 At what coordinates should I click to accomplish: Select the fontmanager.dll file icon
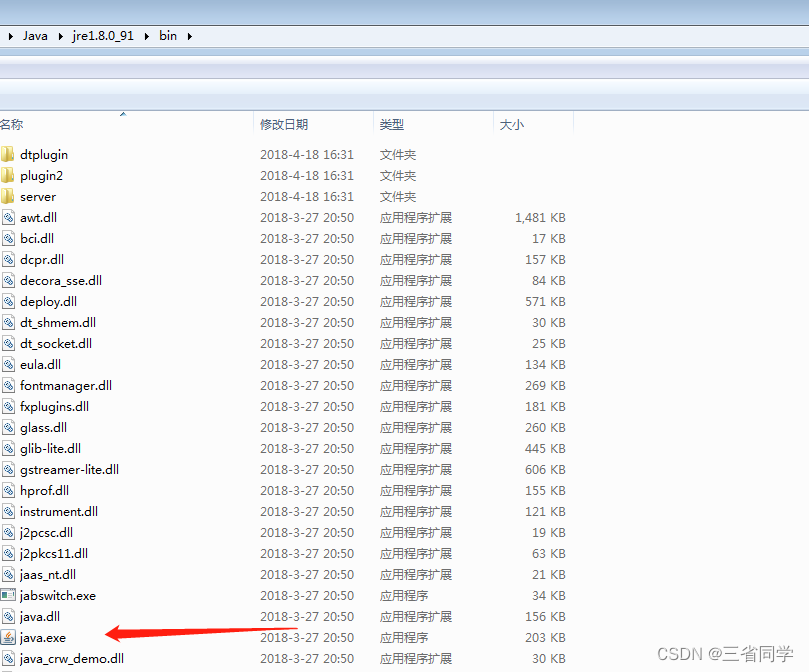coord(8,386)
